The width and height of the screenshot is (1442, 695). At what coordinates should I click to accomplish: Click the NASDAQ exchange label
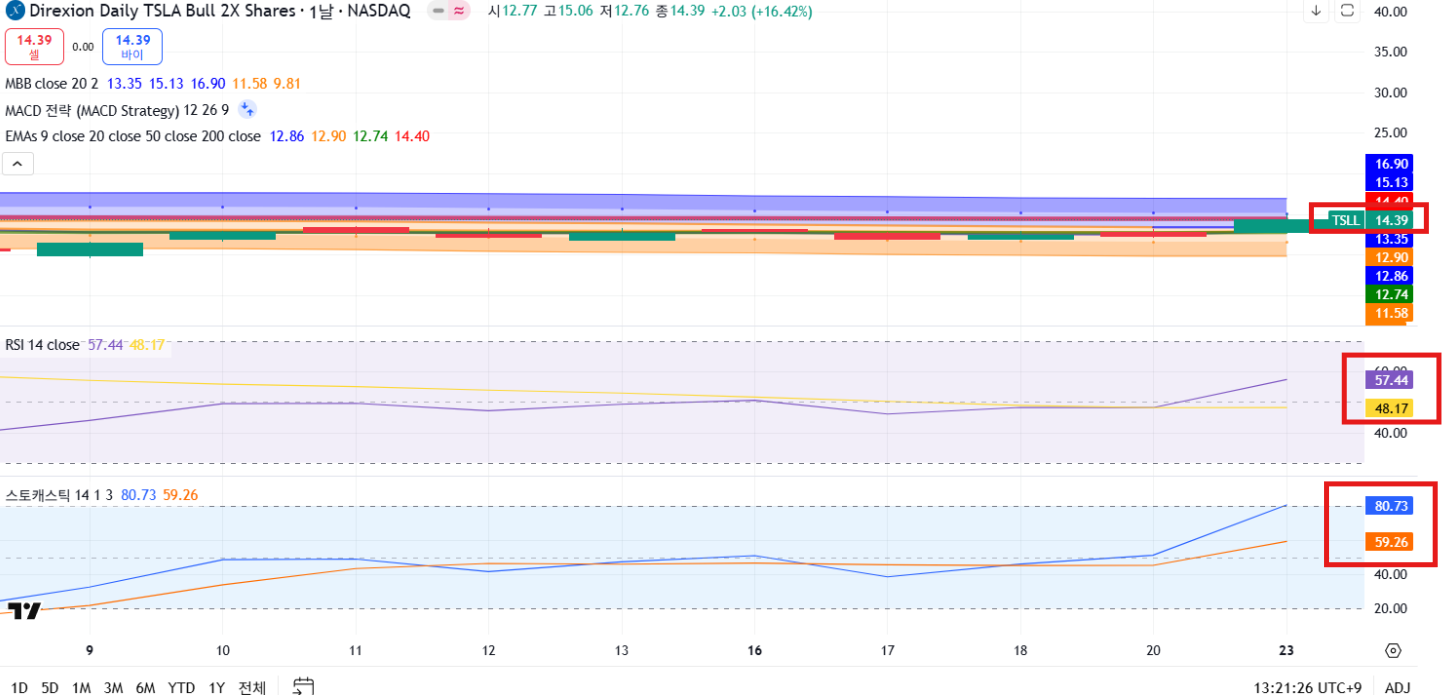coord(380,11)
